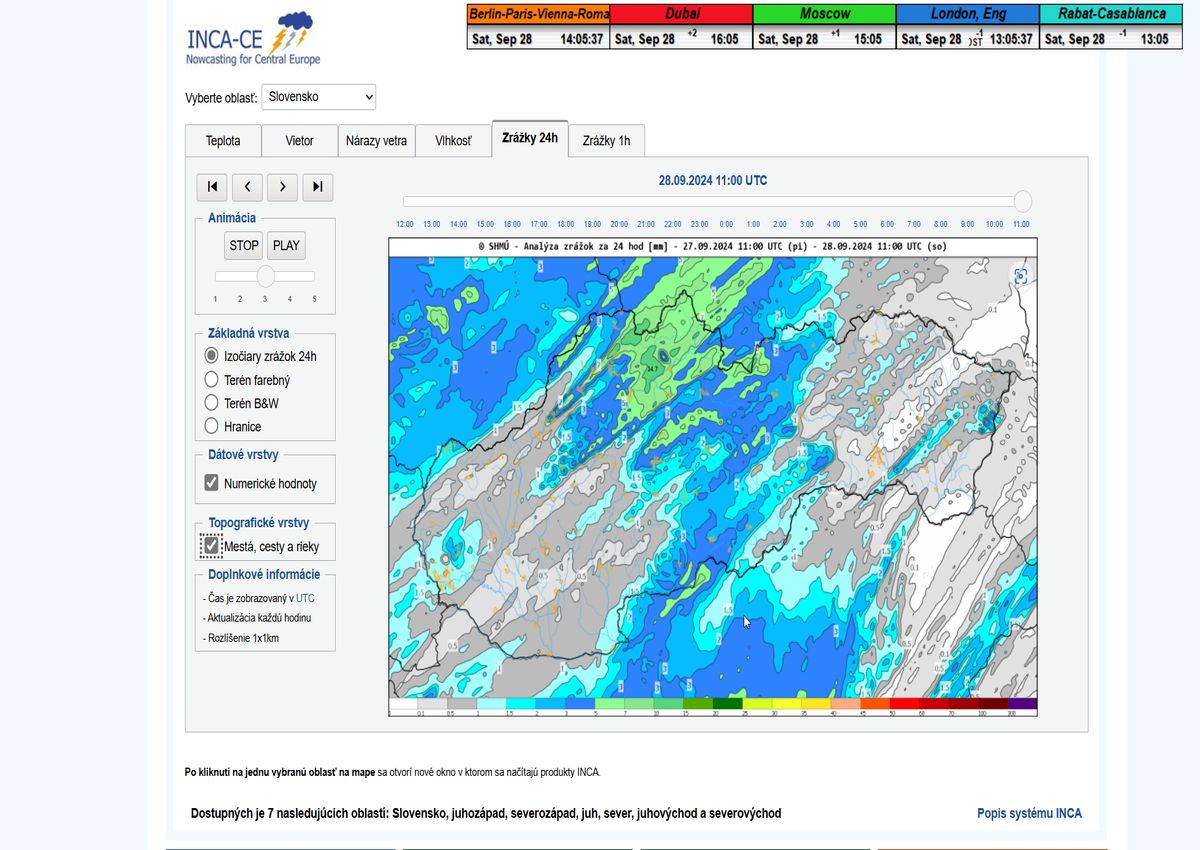Jump to the last animation frame
Viewport: 1200px width, 850px height.
point(317,187)
